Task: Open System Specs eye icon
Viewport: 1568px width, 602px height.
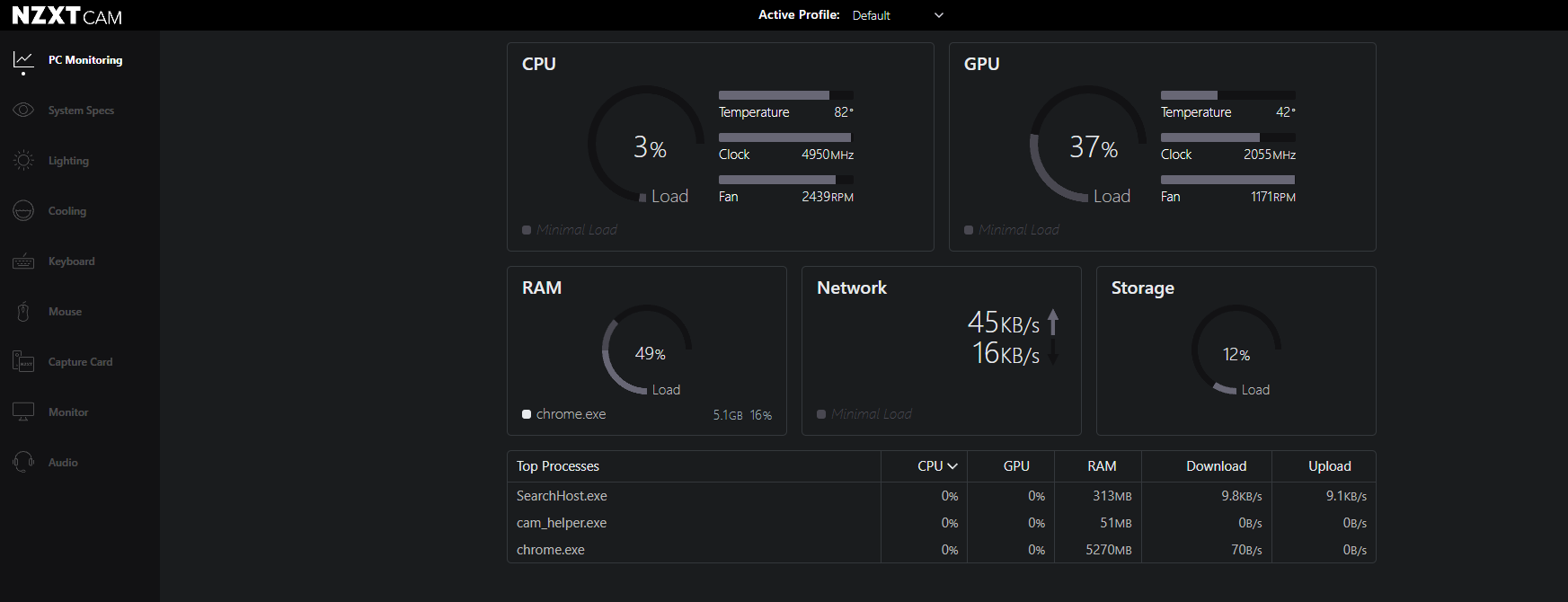Action: 23,111
